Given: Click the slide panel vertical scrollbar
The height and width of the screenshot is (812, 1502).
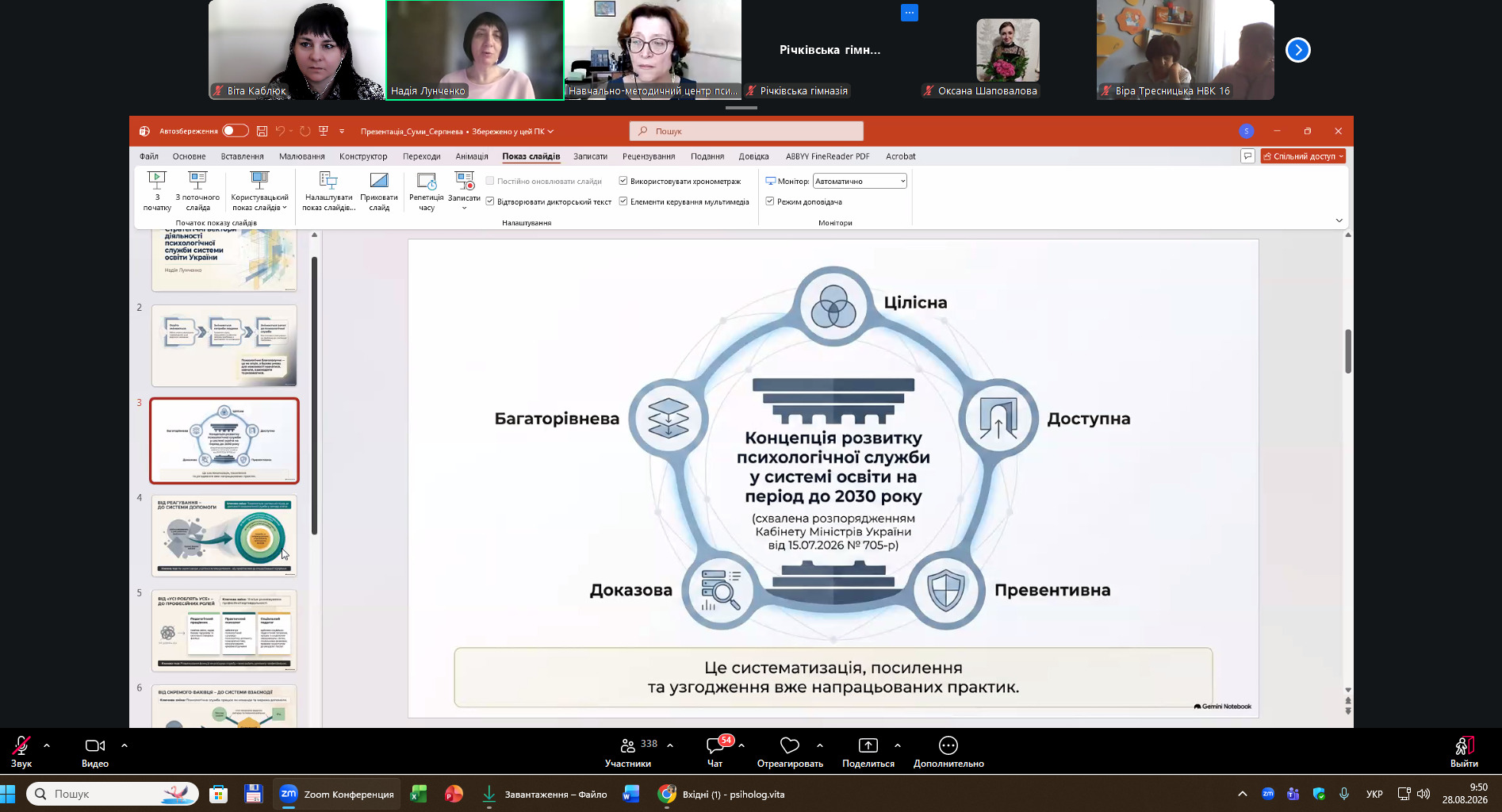Looking at the screenshot, I should [314, 396].
